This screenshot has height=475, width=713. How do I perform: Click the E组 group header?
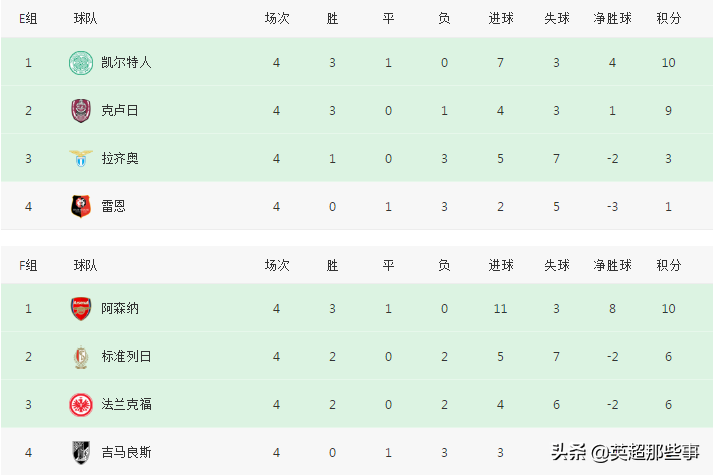tap(28, 19)
